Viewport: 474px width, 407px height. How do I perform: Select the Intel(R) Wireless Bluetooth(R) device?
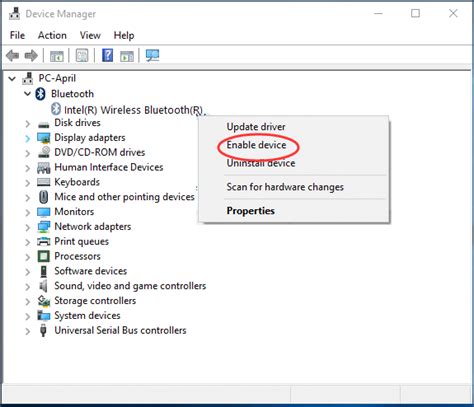[133, 110]
